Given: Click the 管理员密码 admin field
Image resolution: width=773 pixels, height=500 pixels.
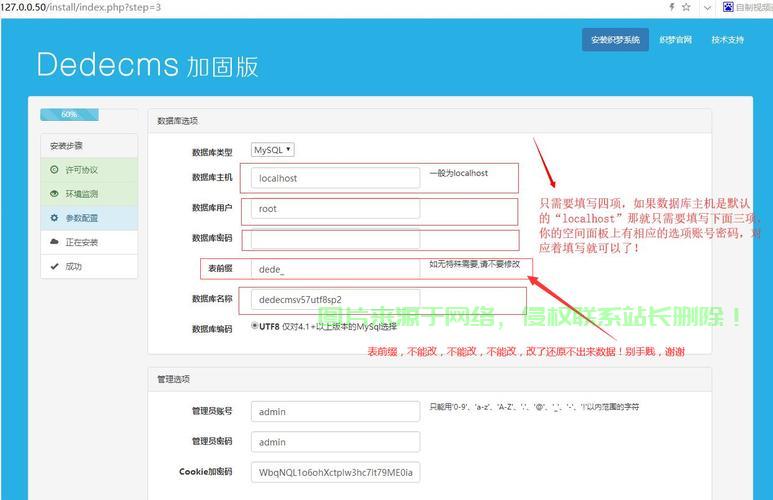Looking at the screenshot, I should point(335,442).
